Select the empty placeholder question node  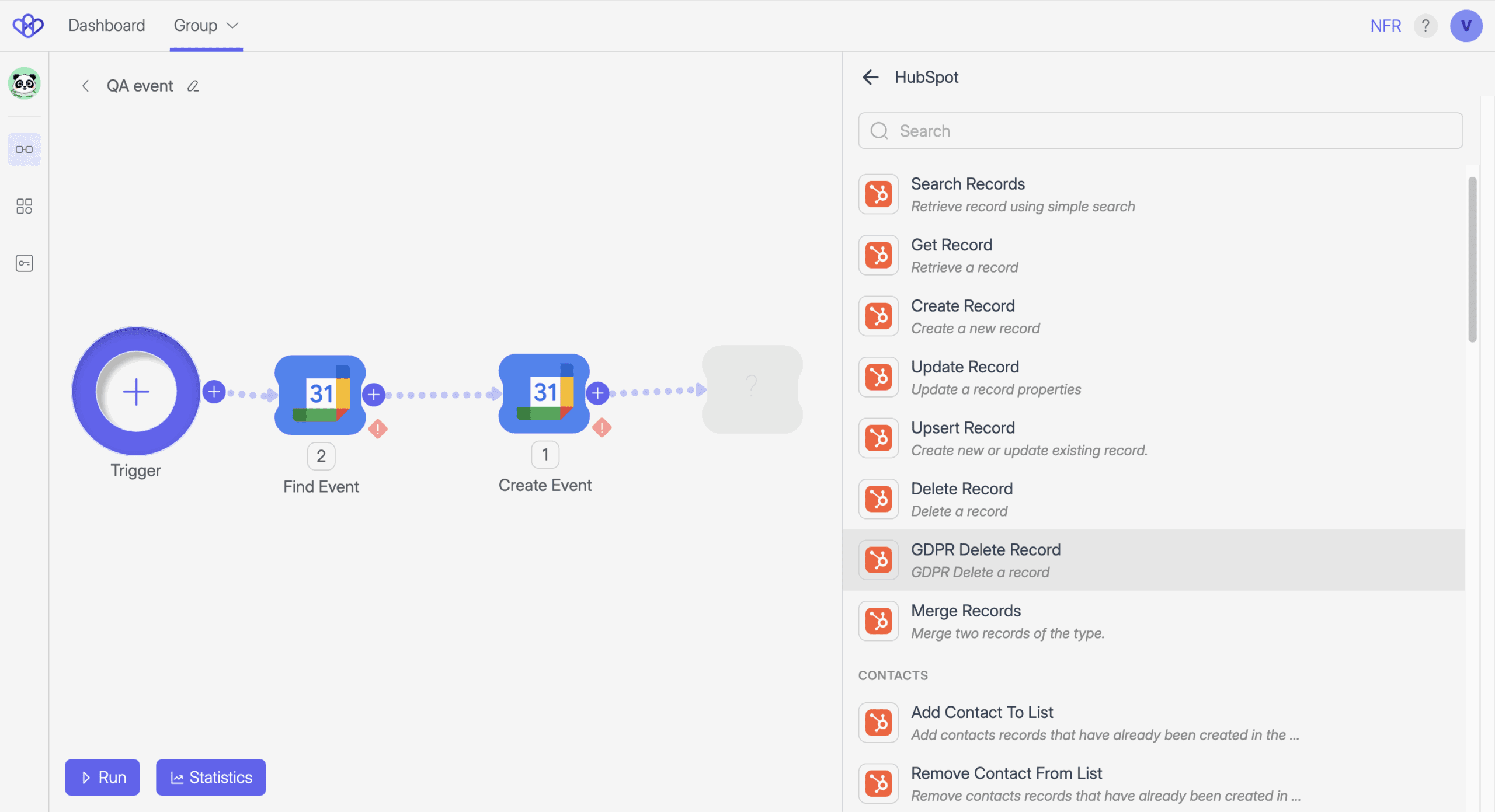pos(752,389)
